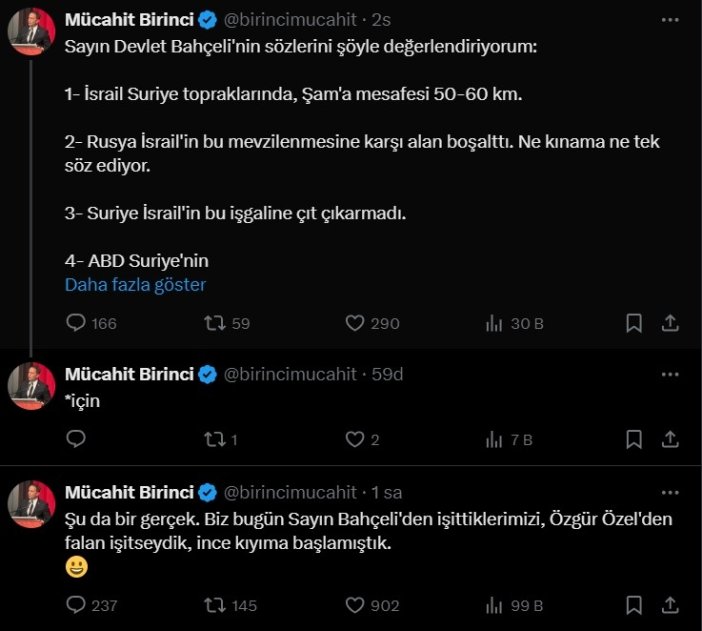Open profile avatar of the '*için' tweet

click(x=32, y=386)
